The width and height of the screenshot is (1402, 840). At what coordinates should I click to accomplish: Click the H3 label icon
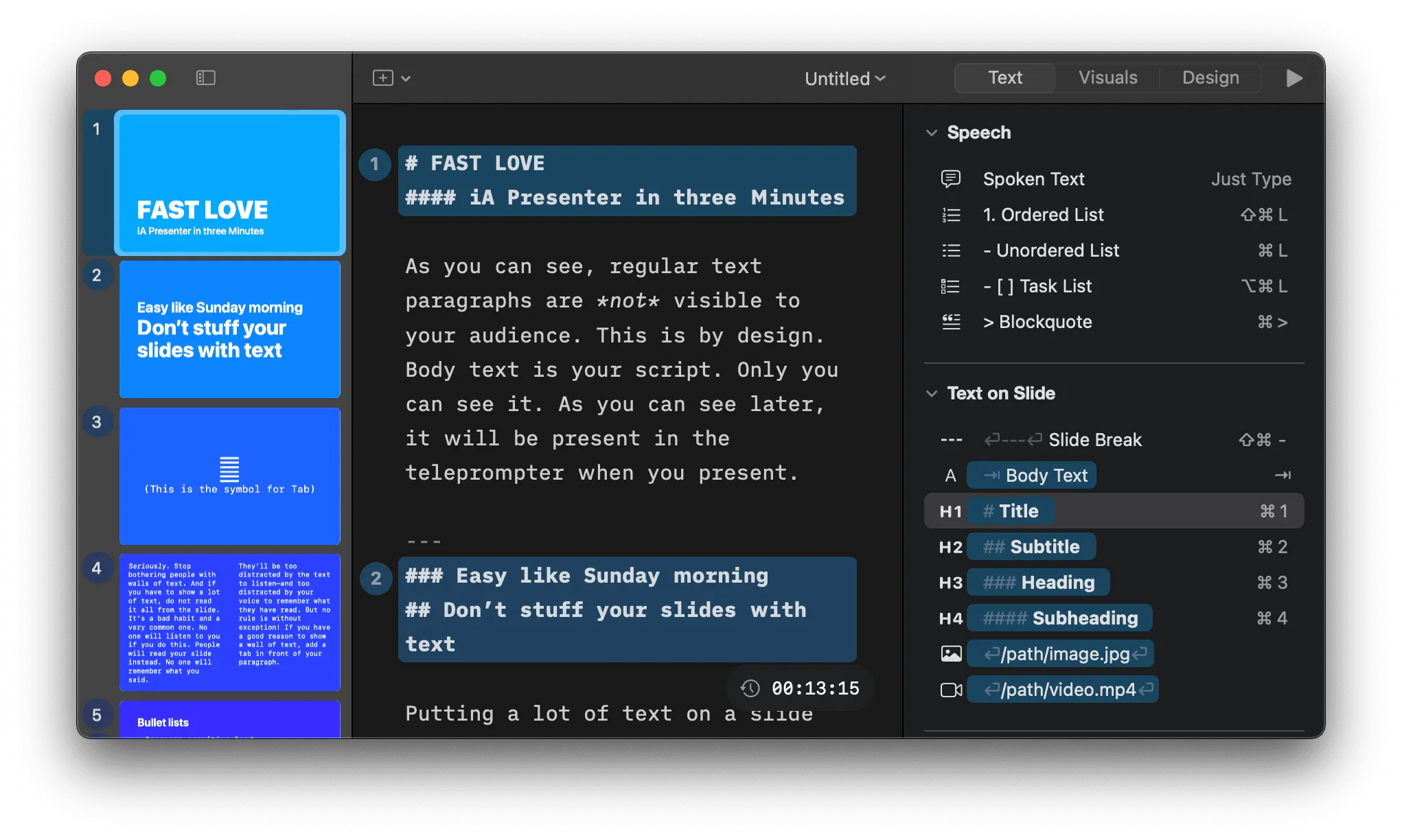950,583
